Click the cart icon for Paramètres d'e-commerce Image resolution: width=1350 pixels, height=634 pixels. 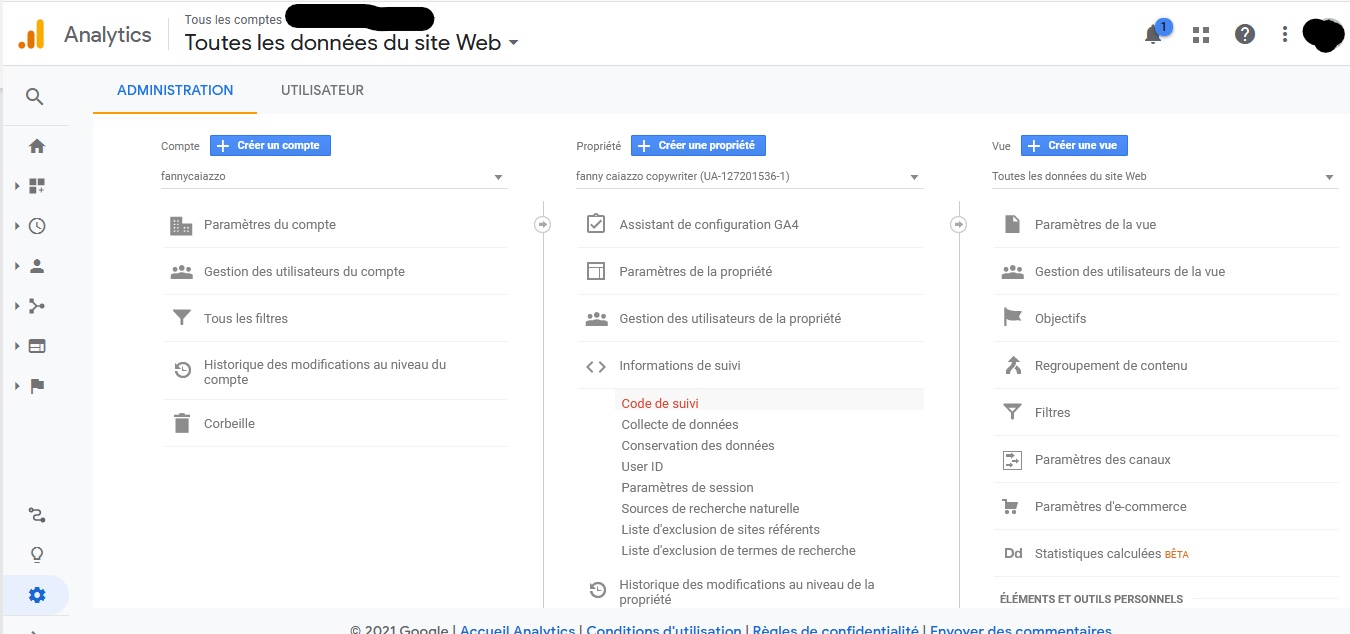[x=1012, y=506]
